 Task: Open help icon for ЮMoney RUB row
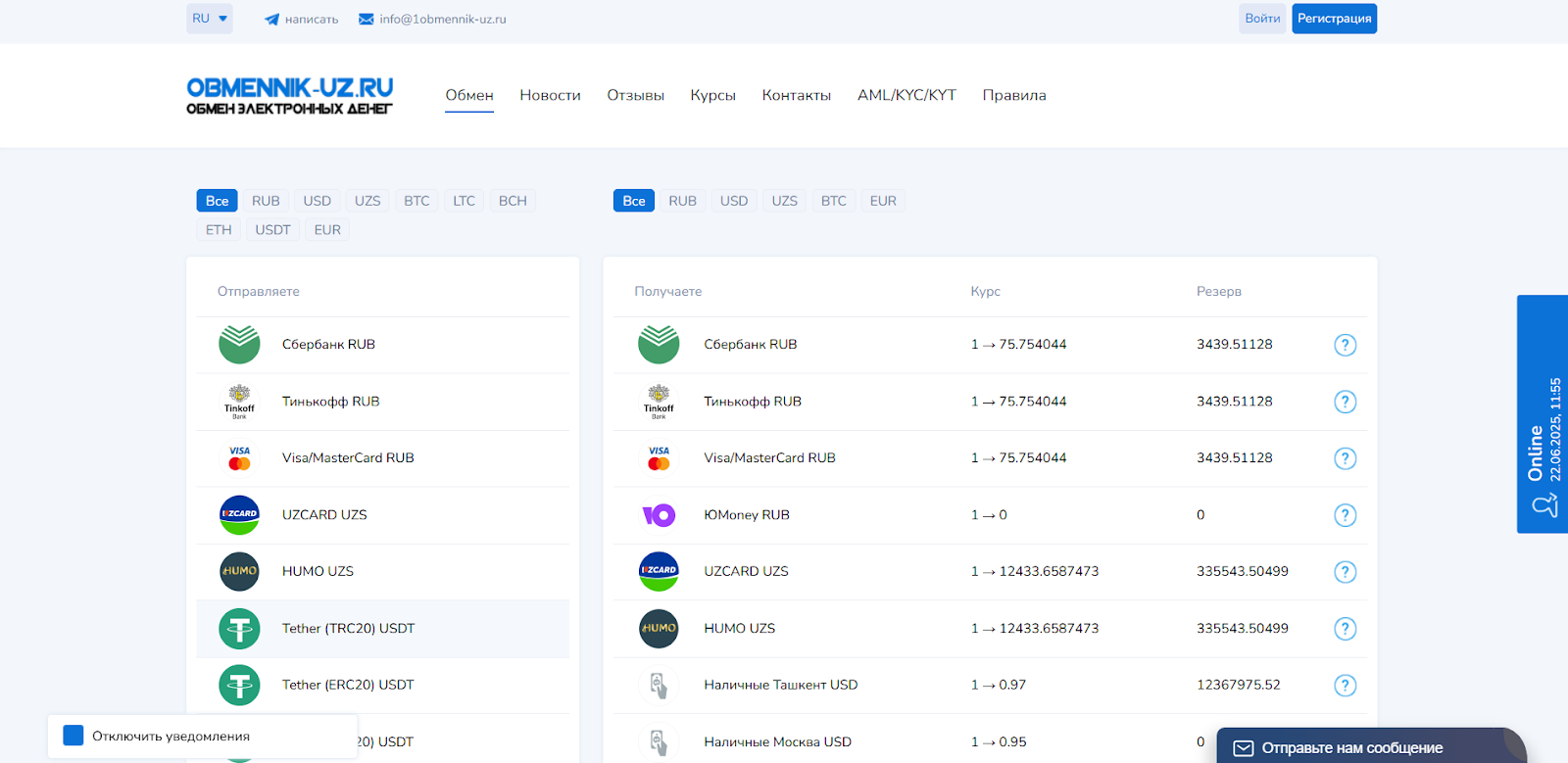(x=1346, y=515)
